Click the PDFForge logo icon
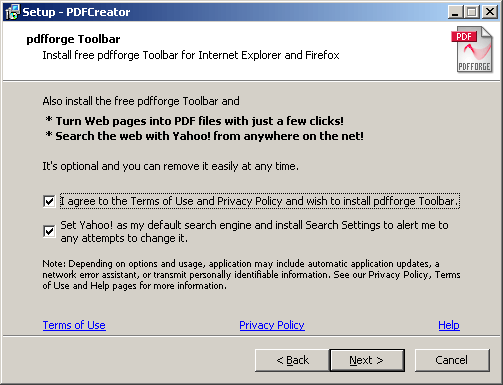Screen dimensions: 503x385 coord(471,49)
